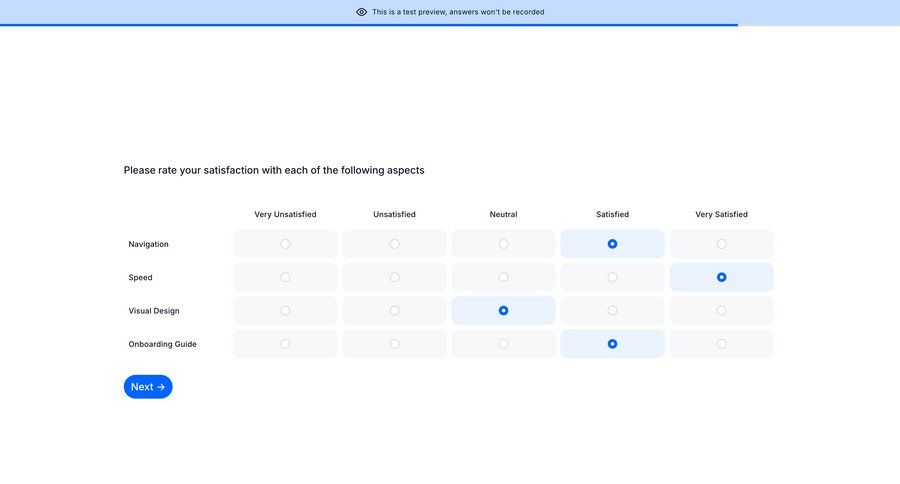Select Unsatisfied for Speed
This screenshot has width=900, height=484.
point(394,277)
